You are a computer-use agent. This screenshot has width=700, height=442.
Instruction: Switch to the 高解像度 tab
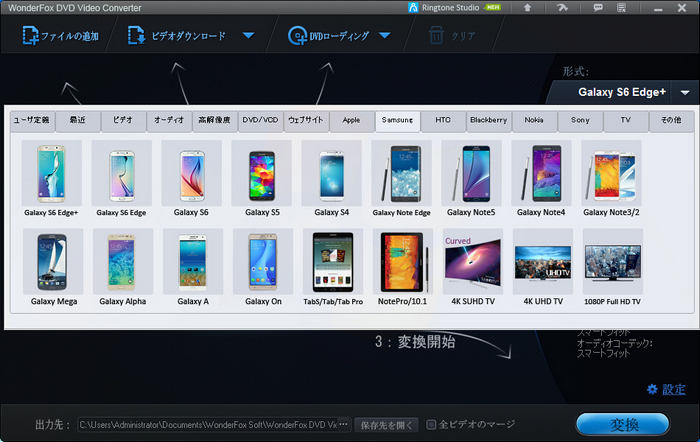tap(215, 121)
